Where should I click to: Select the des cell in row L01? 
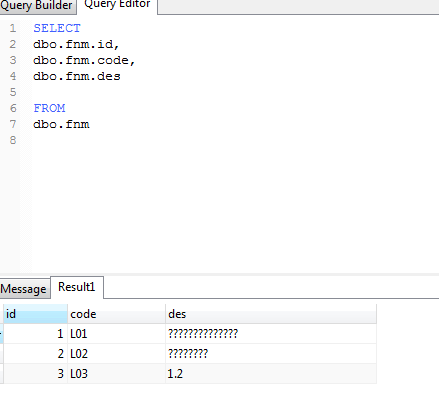click(271, 334)
